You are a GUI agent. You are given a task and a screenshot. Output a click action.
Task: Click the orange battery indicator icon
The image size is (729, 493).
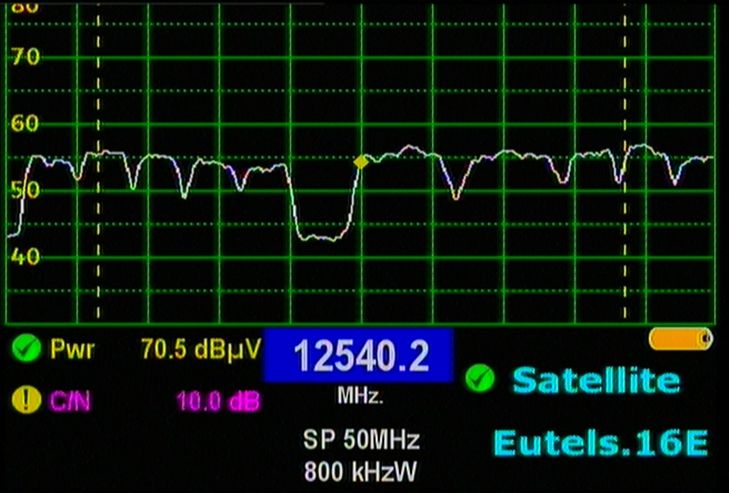[680, 340]
